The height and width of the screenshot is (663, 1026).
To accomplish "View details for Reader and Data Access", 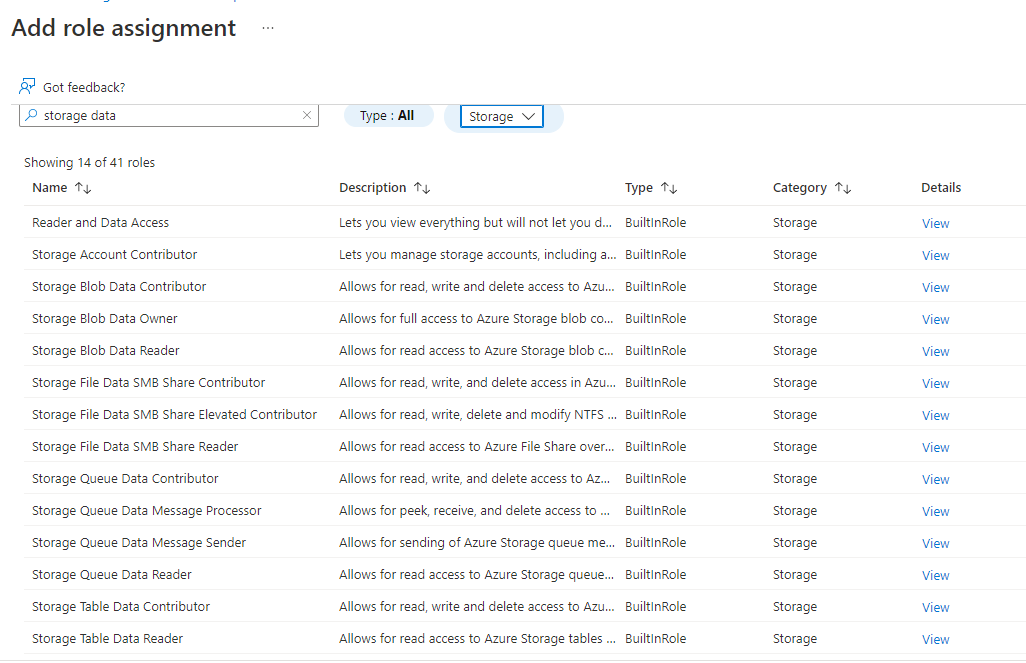I will click(935, 224).
